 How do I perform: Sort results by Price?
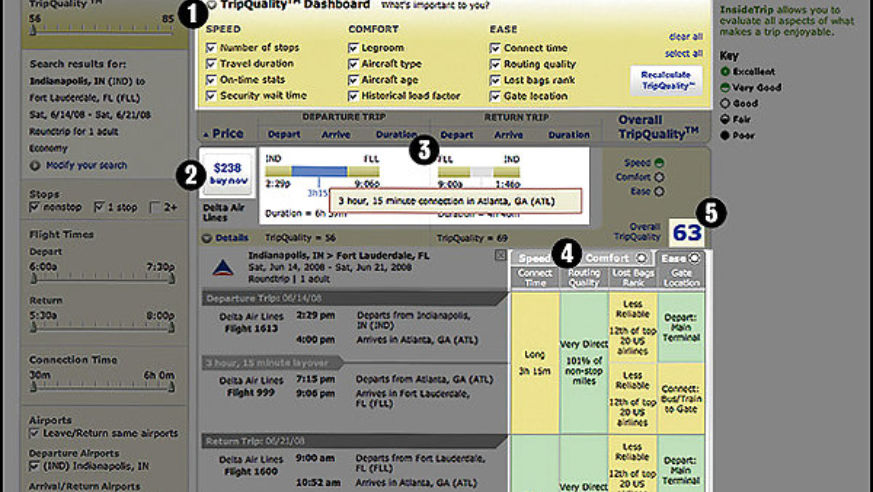224,134
